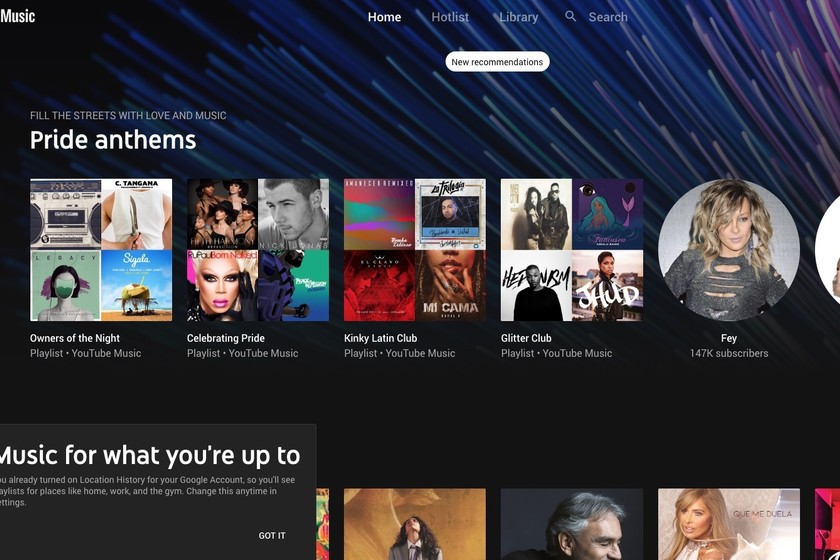Click the Kinky Latin Club title
The width and height of the screenshot is (840, 560).
(380, 338)
